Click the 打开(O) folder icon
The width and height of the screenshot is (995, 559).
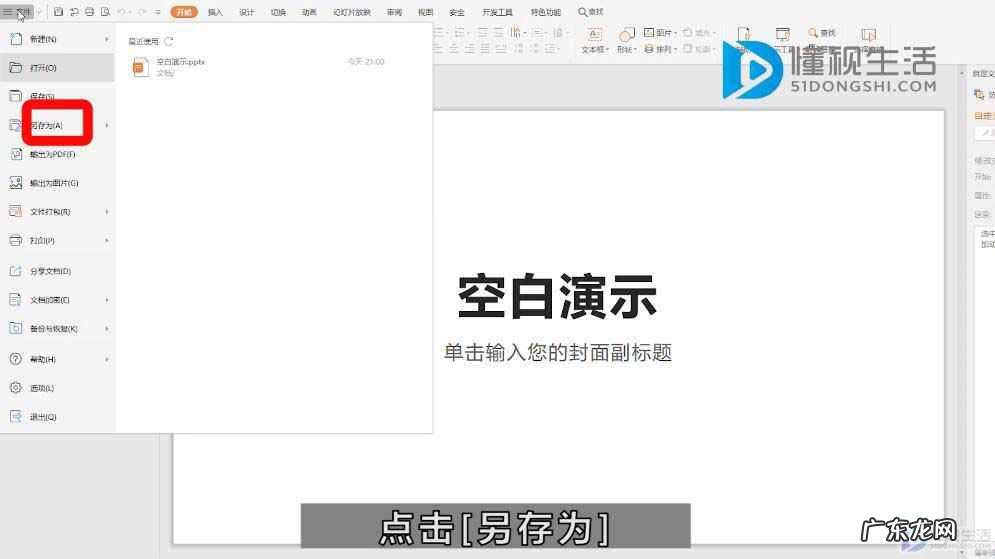pos(16,67)
